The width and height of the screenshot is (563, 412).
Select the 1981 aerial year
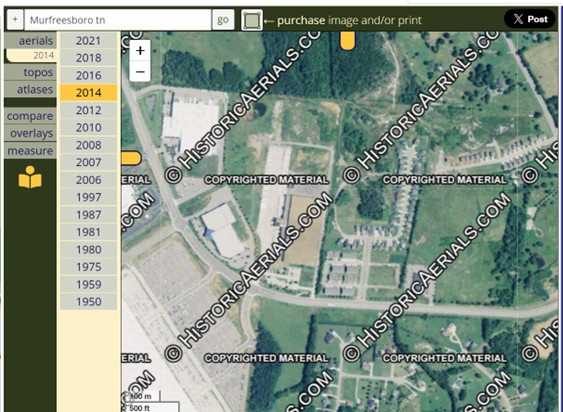click(x=88, y=232)
